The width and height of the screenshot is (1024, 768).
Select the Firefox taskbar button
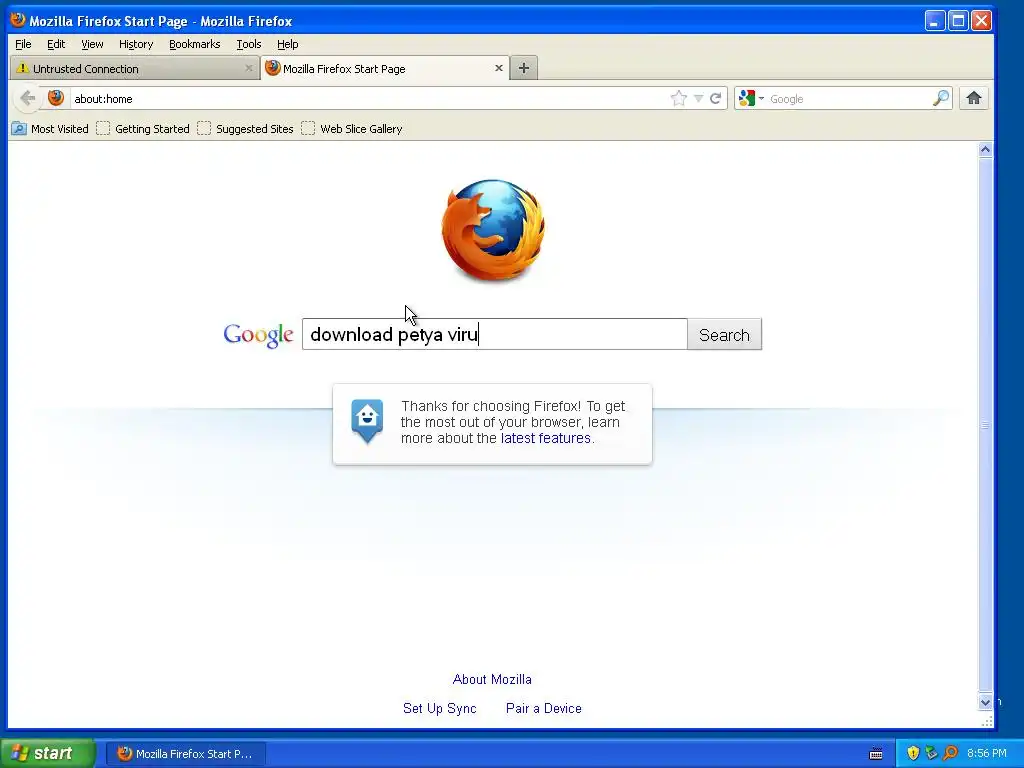click(x=186, y=754)
